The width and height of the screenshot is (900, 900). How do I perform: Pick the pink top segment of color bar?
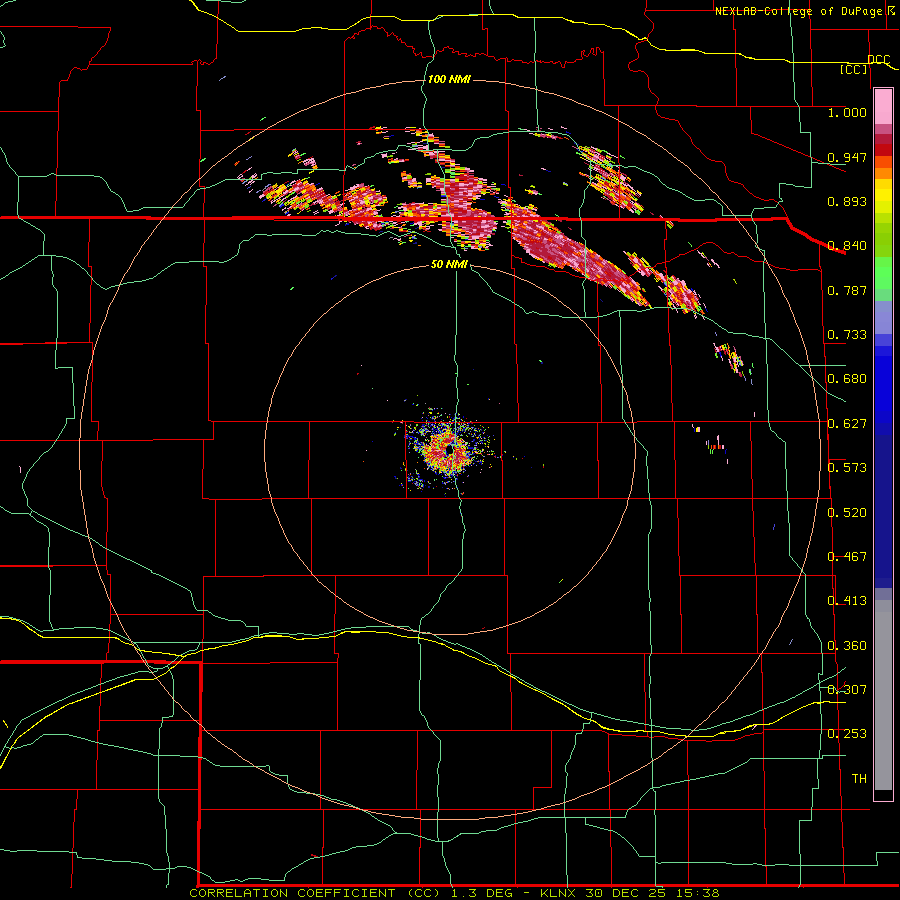point(883,107)
